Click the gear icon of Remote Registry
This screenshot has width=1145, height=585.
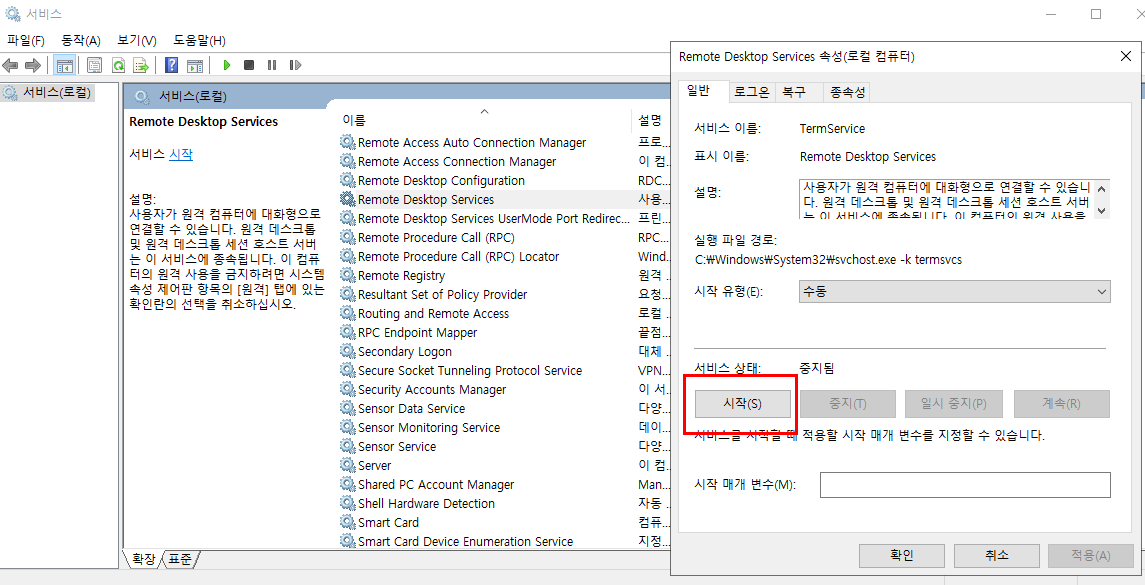pos(348,275)
